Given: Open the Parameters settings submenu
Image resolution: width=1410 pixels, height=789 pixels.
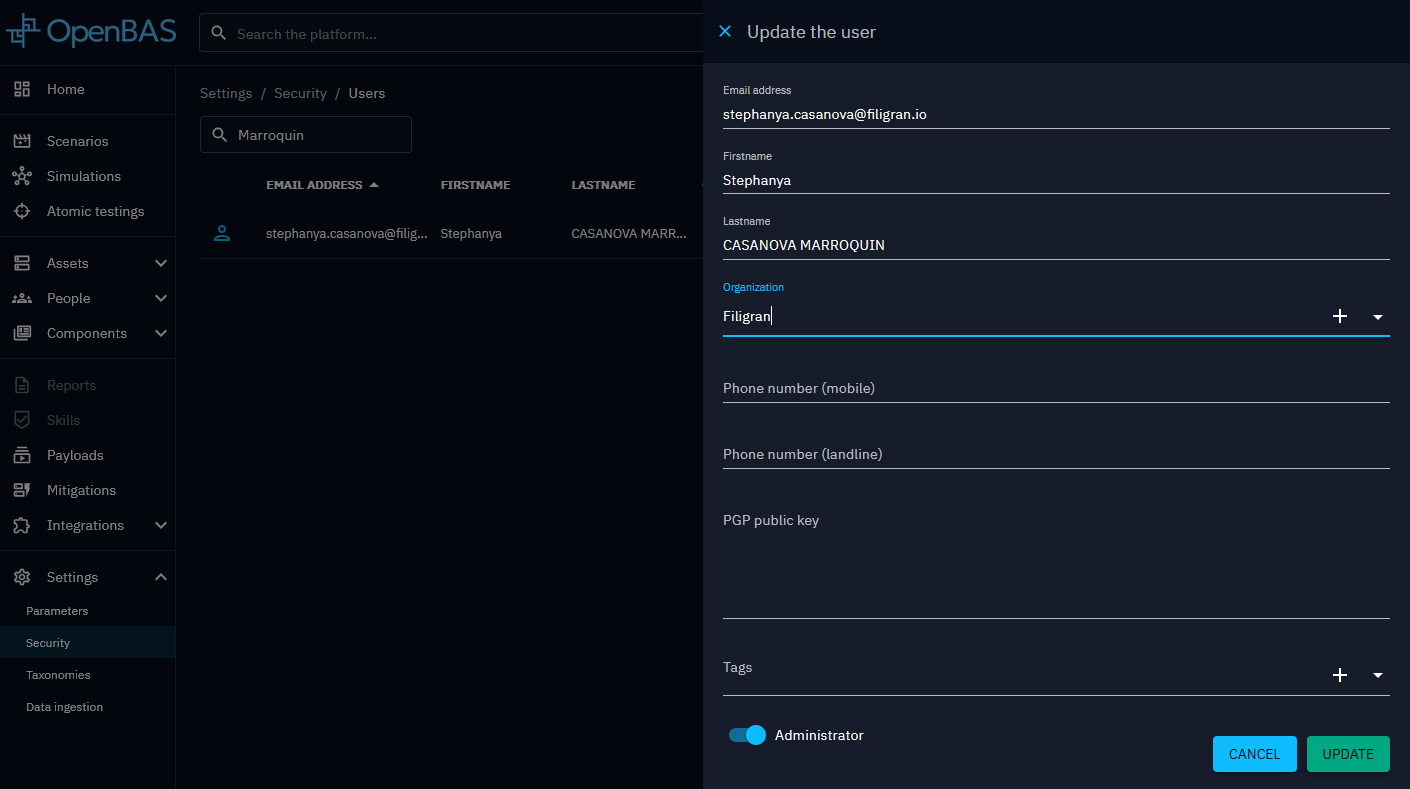Looking at the screenshot, I should click(57, 611).
